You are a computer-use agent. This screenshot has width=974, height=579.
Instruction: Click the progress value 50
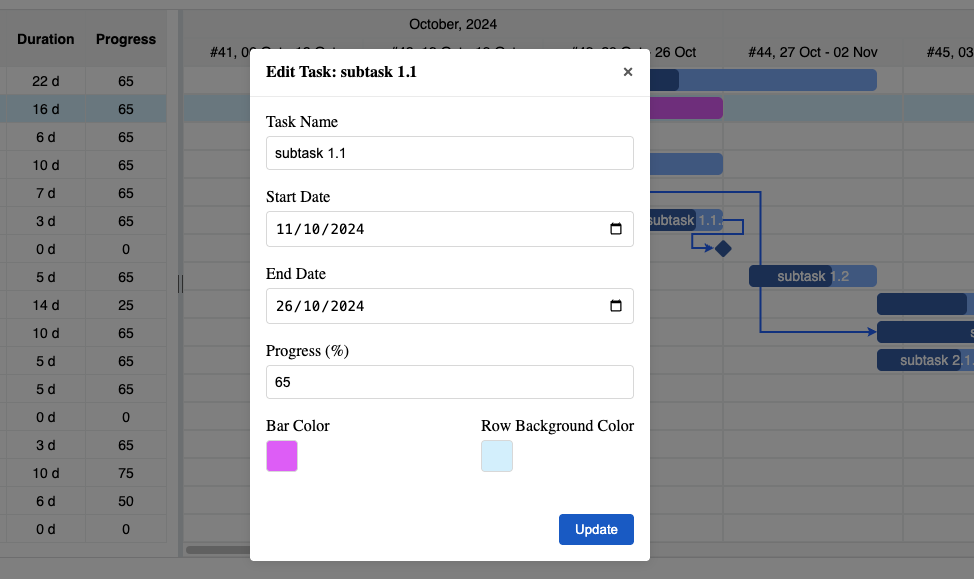(x=126, y=501)
